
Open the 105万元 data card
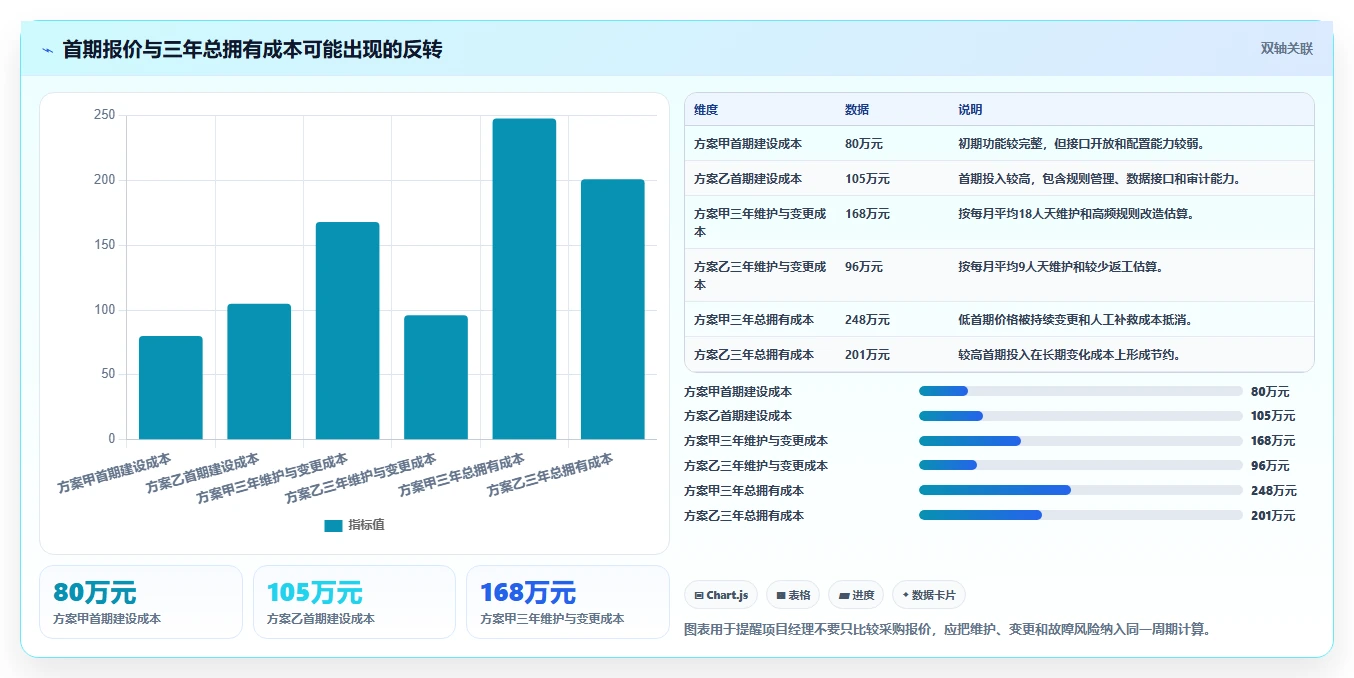[x=354, y=602]
